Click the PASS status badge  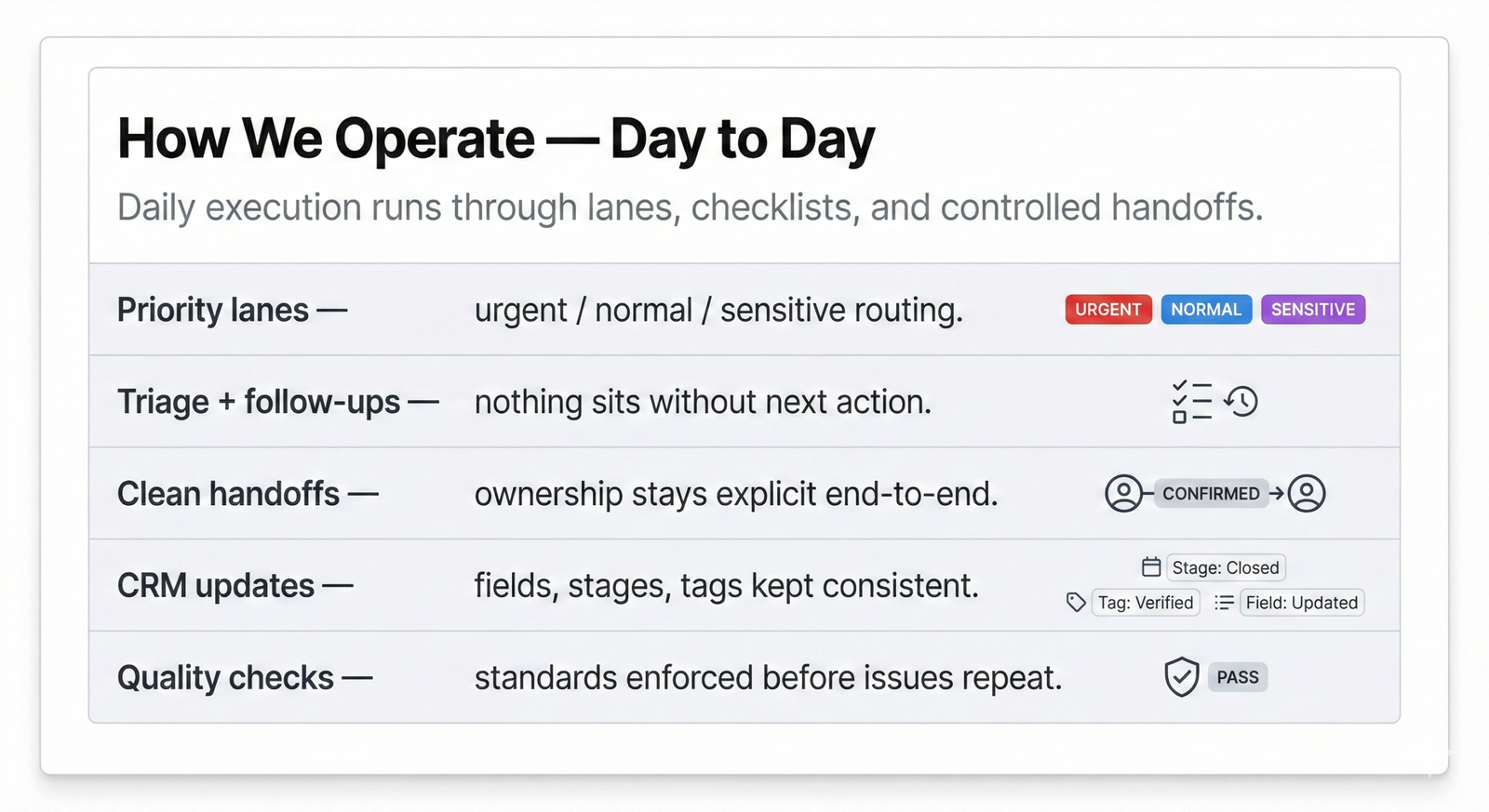1237,677
